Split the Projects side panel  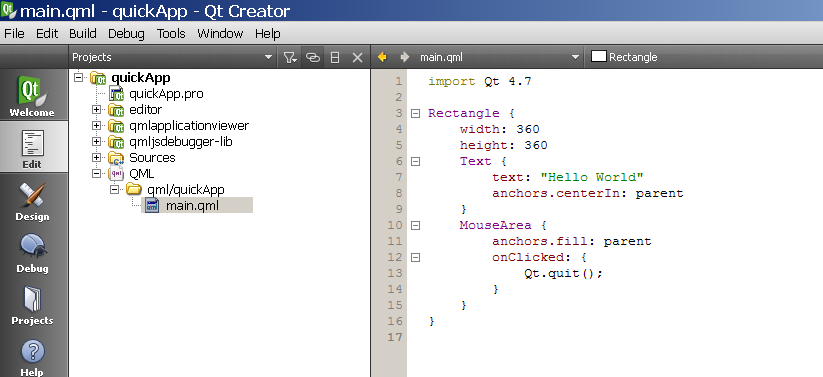pos(335,57)
